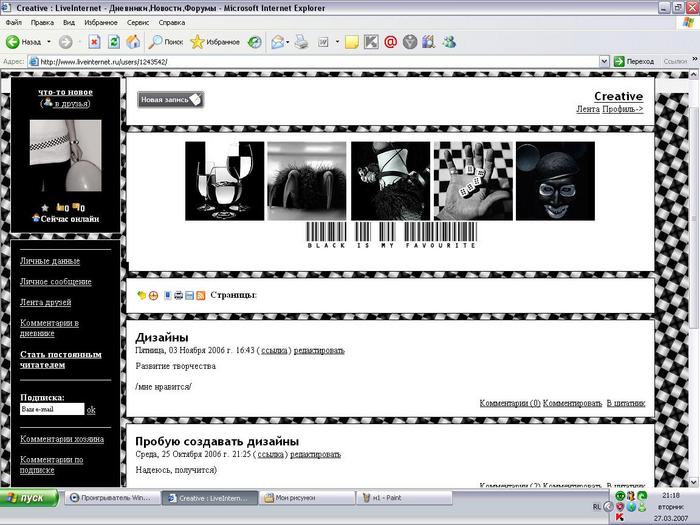Click the Переход (Go) button
The width and height of the screenshot is (700, 525).
click(x=633, y=62)
